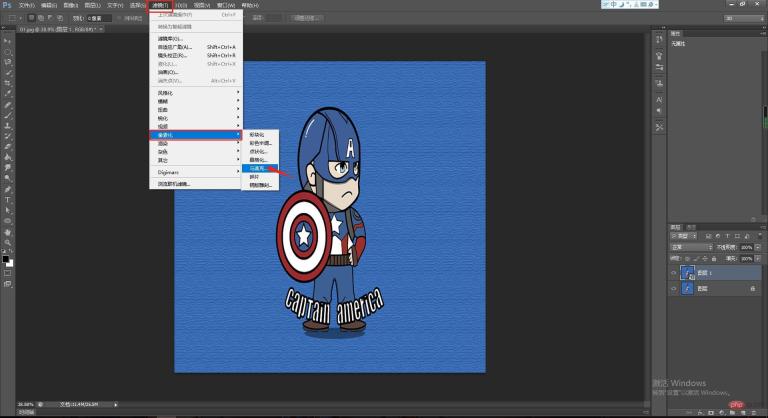768x418 pixels.
Task: Select the Hand tool in the toolbox
Action: (7, 230)
